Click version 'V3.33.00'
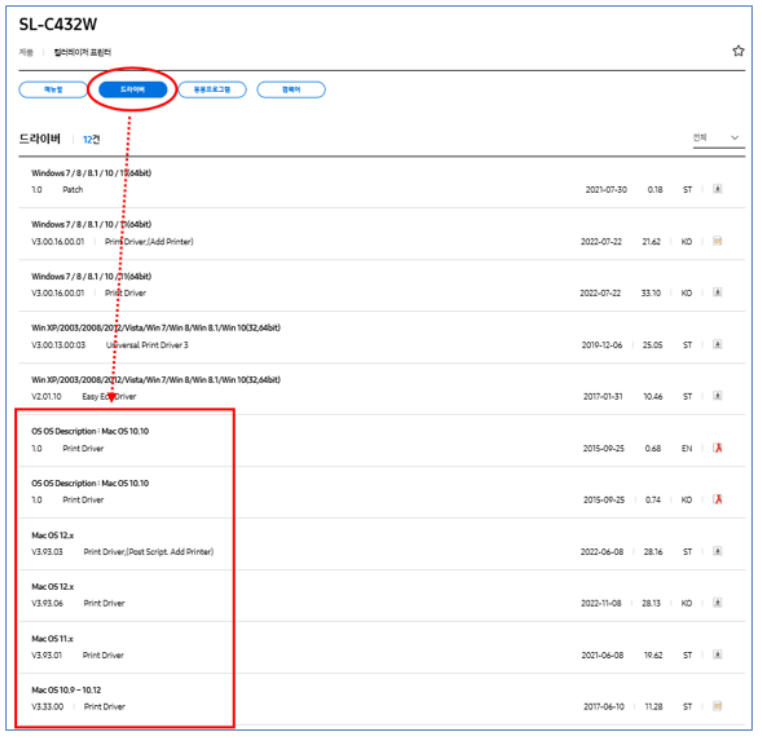The height and width of the screenshot is (738, 762). [x=47, y=706]
